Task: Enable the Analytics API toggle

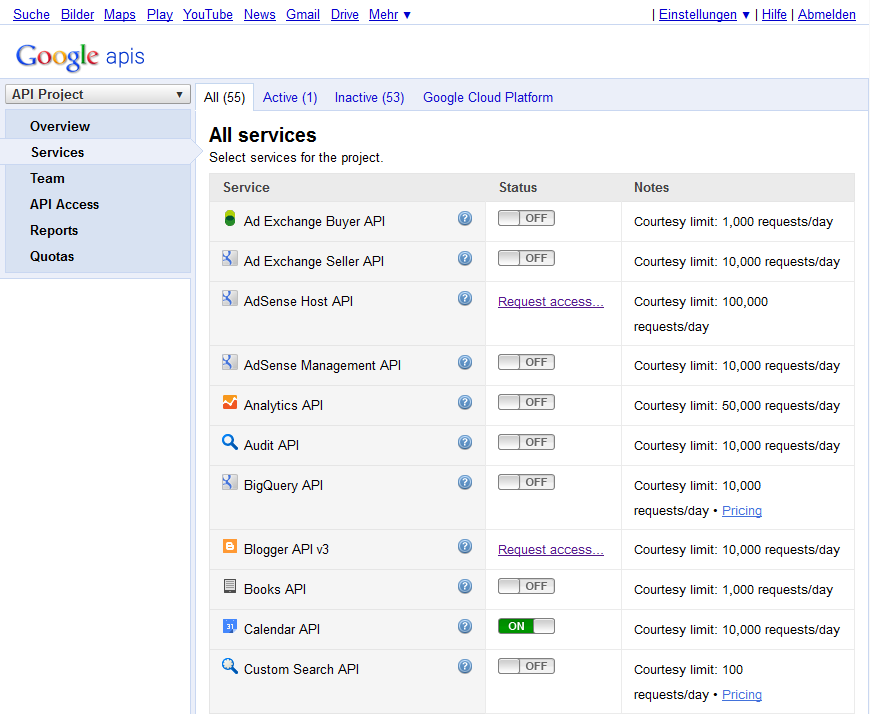Action: click(526, 402)
